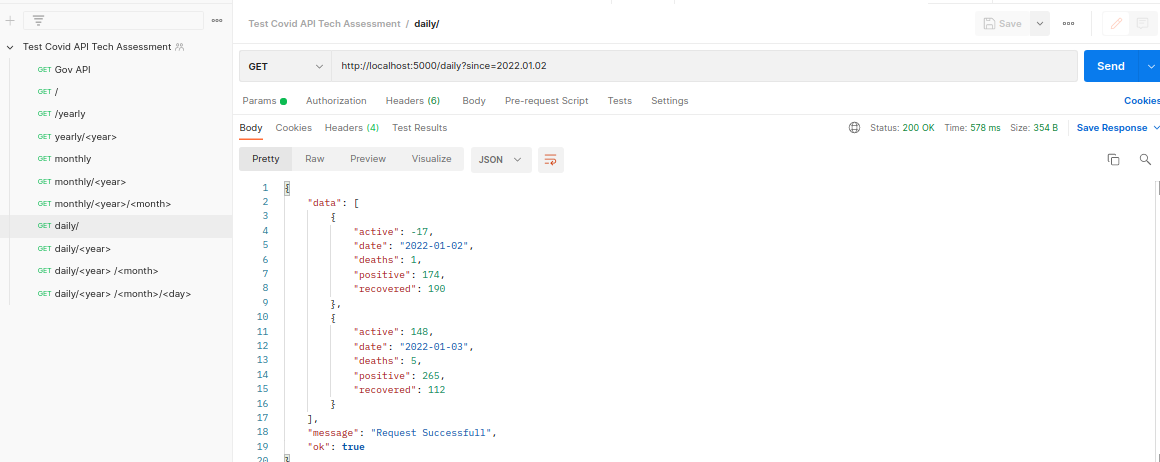The width and height of the screenshot is (1160, 462).
Task: Click the "Request Successfull" message value
Action: tap(431, 432)
